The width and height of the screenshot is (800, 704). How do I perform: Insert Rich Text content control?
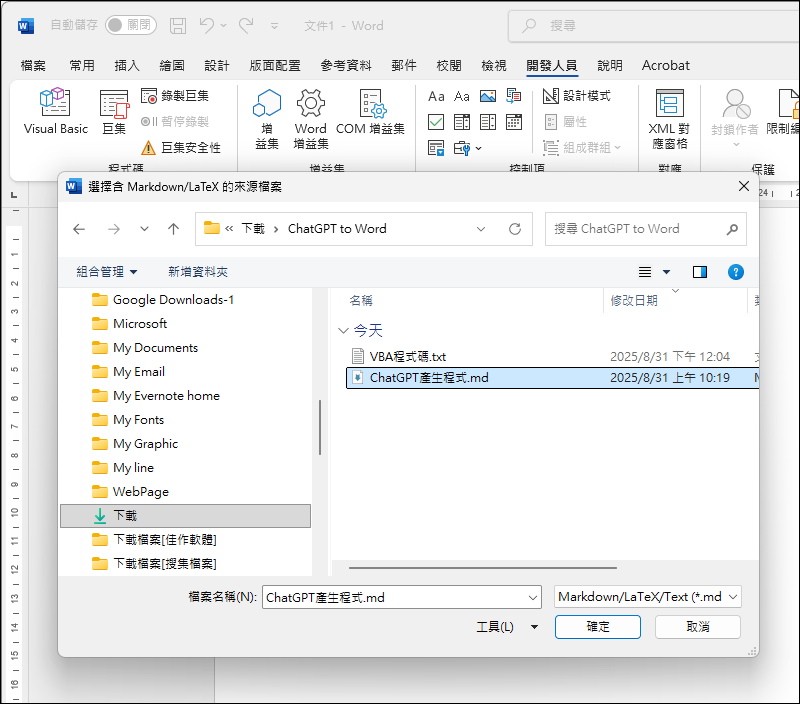click(436, 96)
